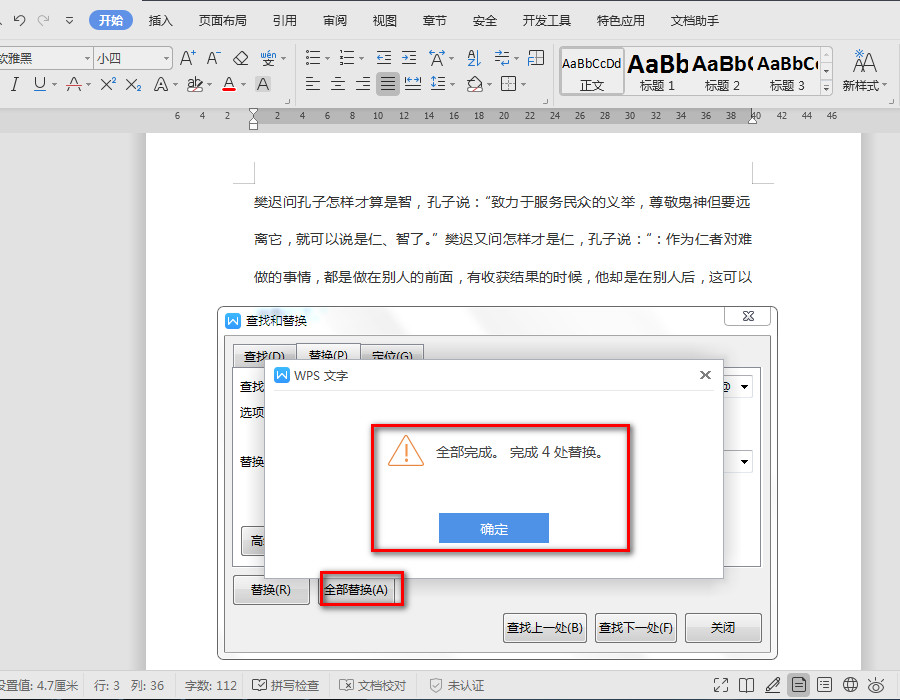Decrease paragraph indent
900x700 pixels.
click(383, 58)
